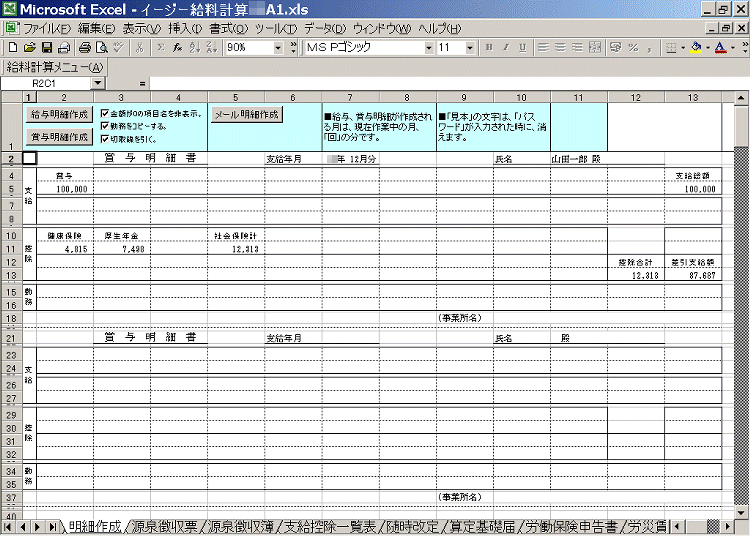
Task: Switch to the 支給控除一覧表 sheet tab
Action: point(329,526)
